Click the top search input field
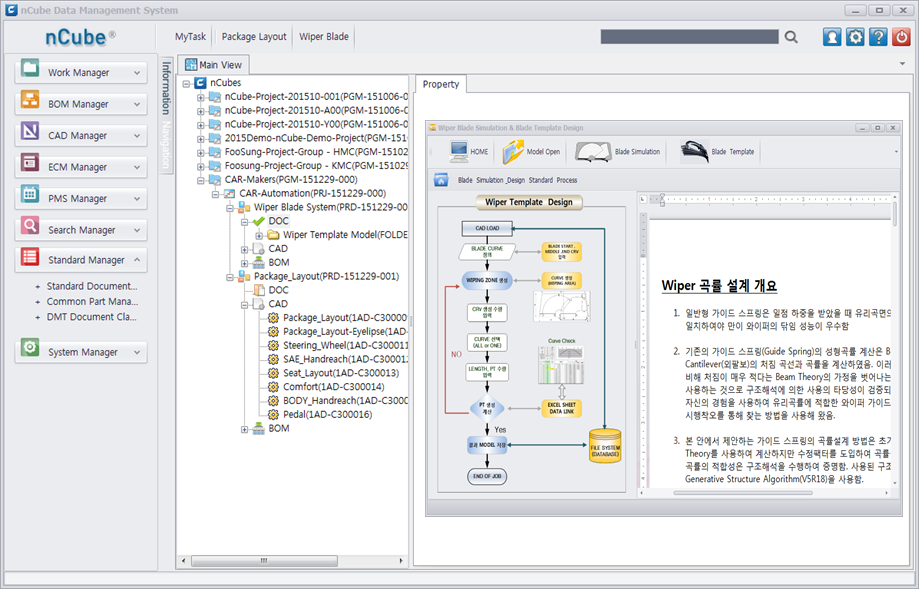This screenshot has height=589, width=919. 689,37
